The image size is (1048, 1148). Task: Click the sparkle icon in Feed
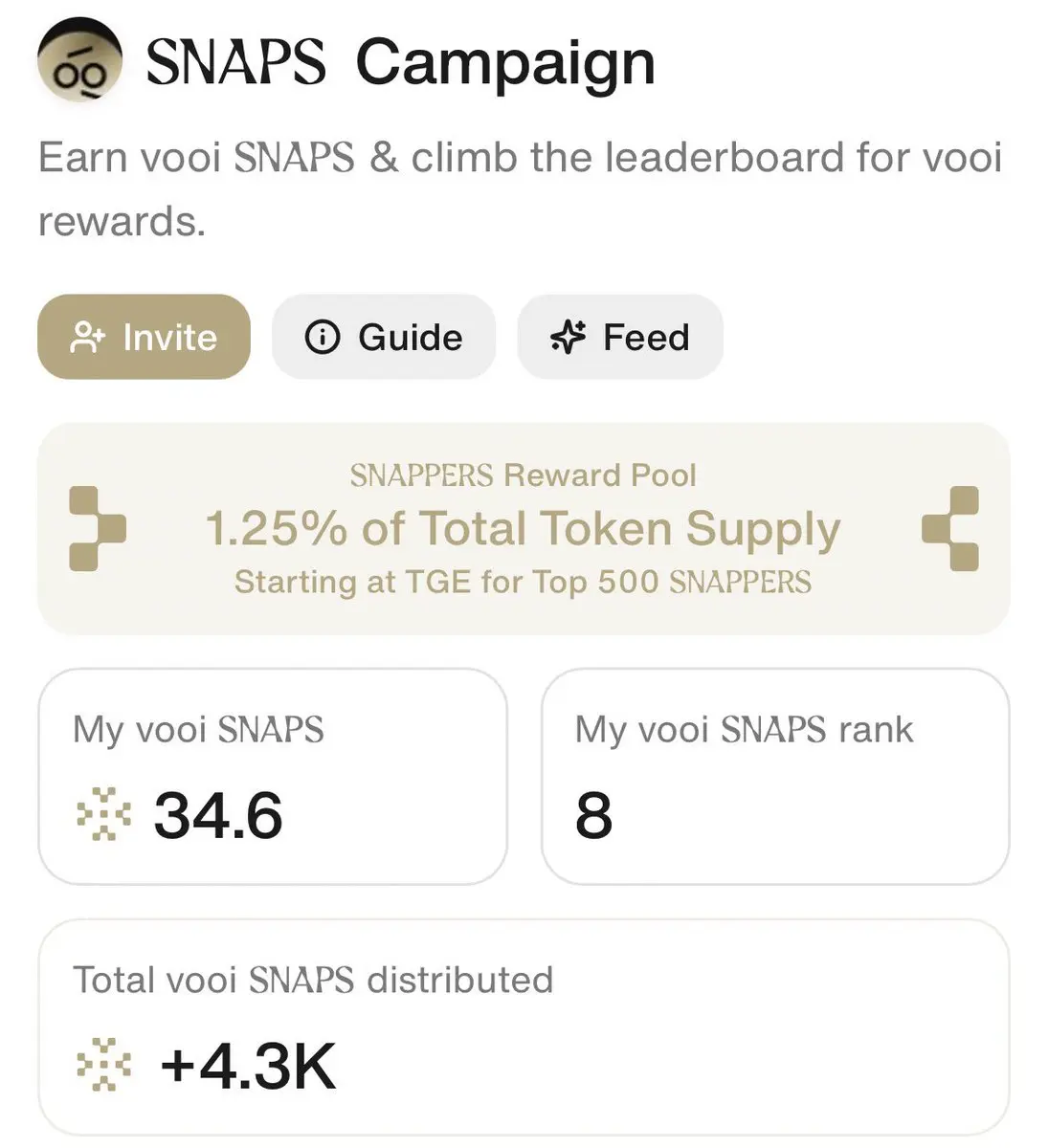pos(568,338)
